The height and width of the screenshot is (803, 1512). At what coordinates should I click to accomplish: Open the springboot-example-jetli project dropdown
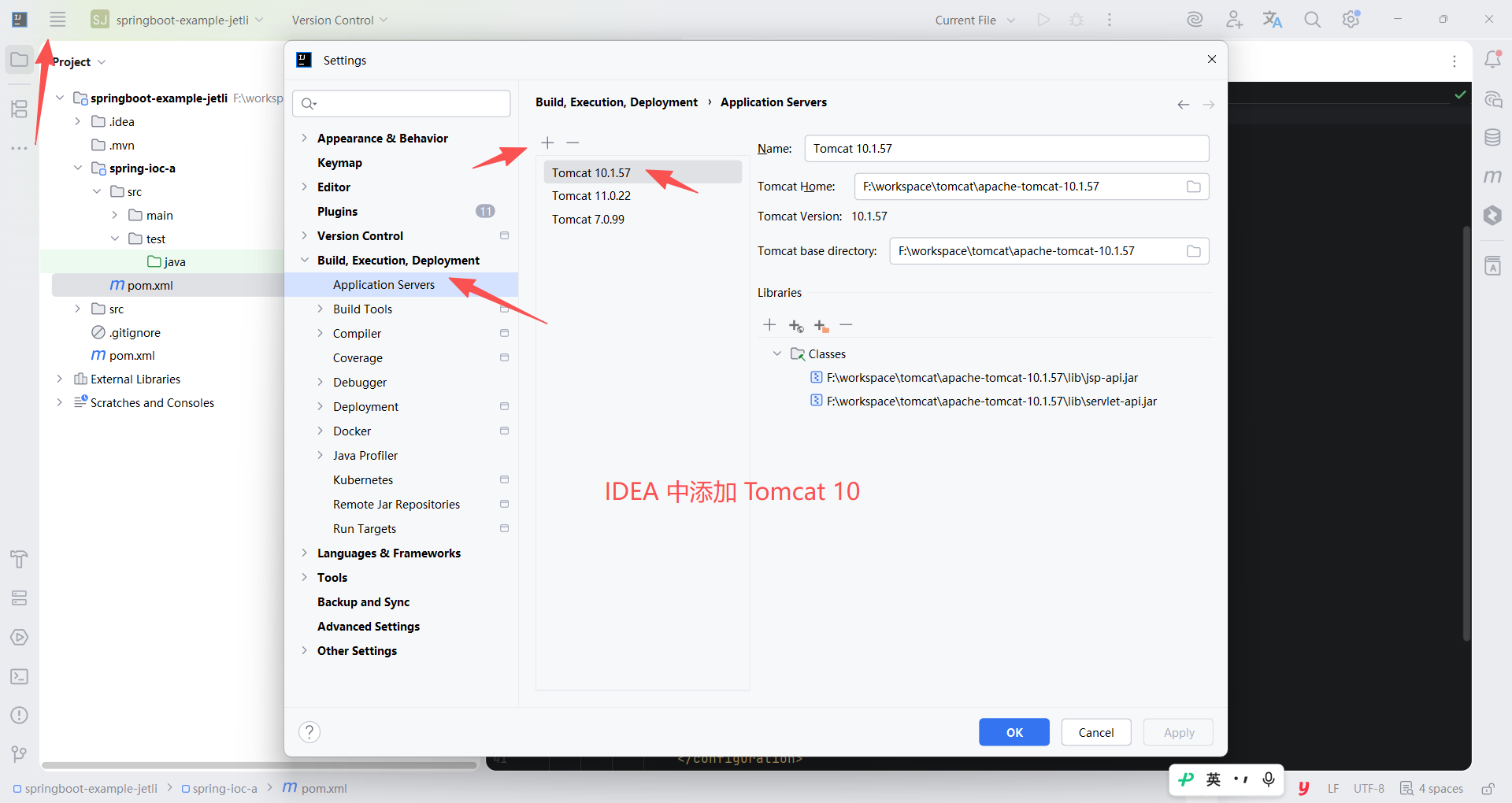177,20
